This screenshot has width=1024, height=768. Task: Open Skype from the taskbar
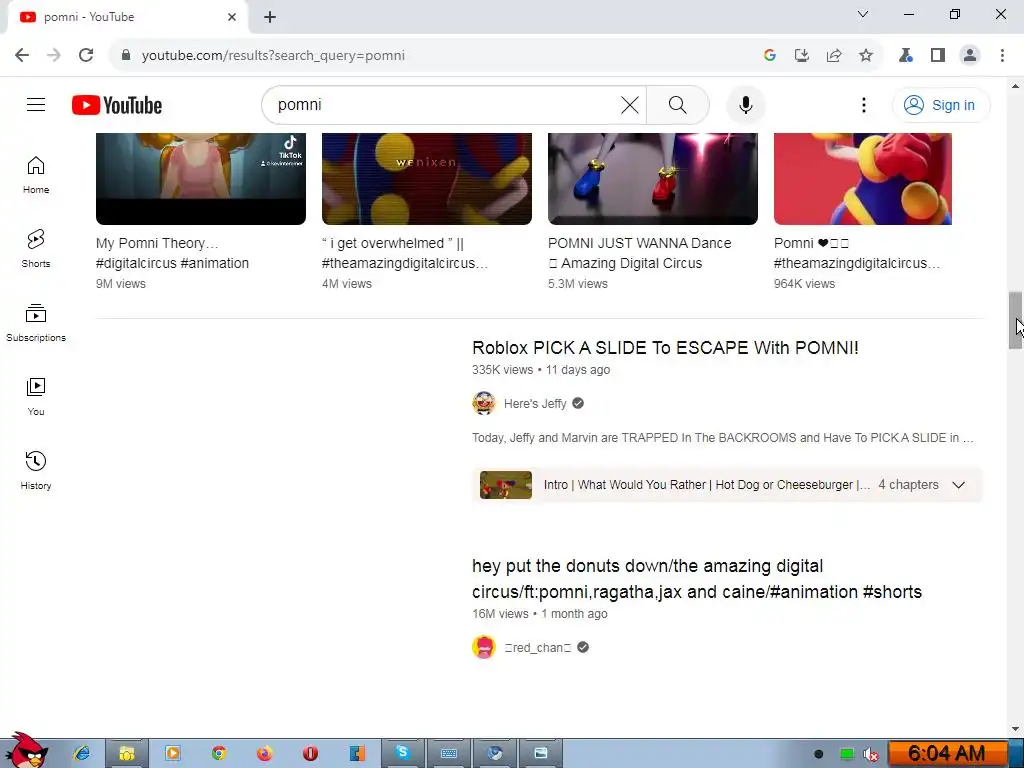click(x=402, y=753)
